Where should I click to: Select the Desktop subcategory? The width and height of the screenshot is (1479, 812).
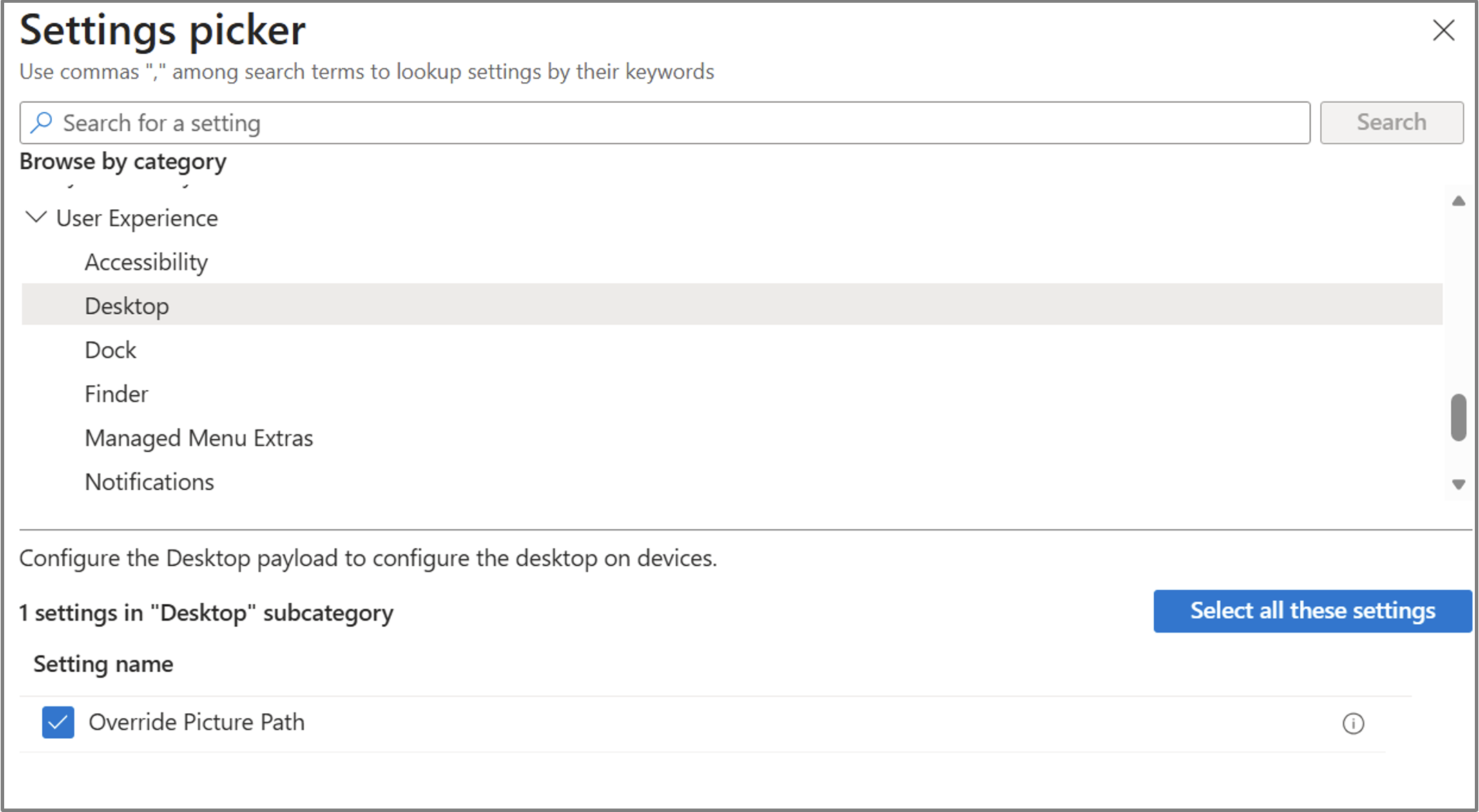(127, 306)
